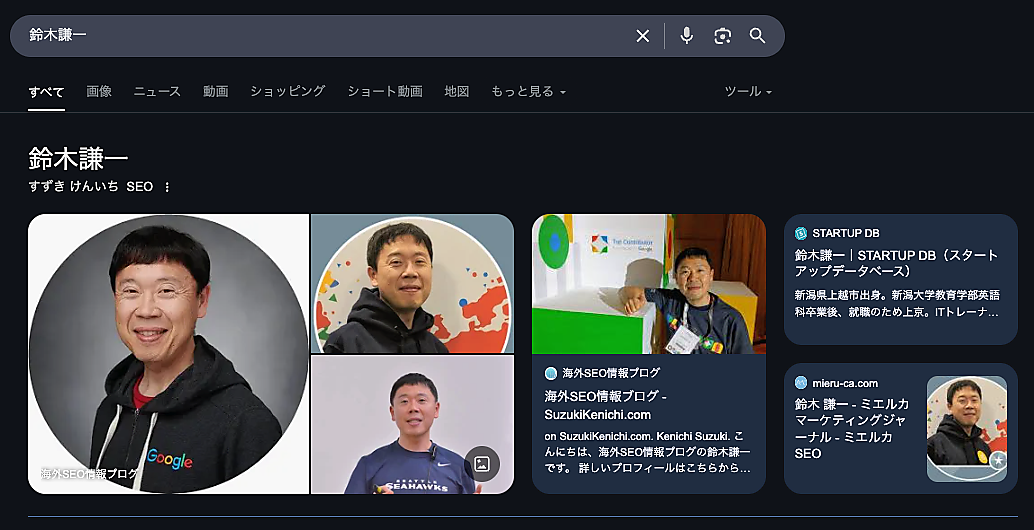
Task: Click the 海外SEO情報ブログ caption on large photo
Action: (90, 473)
